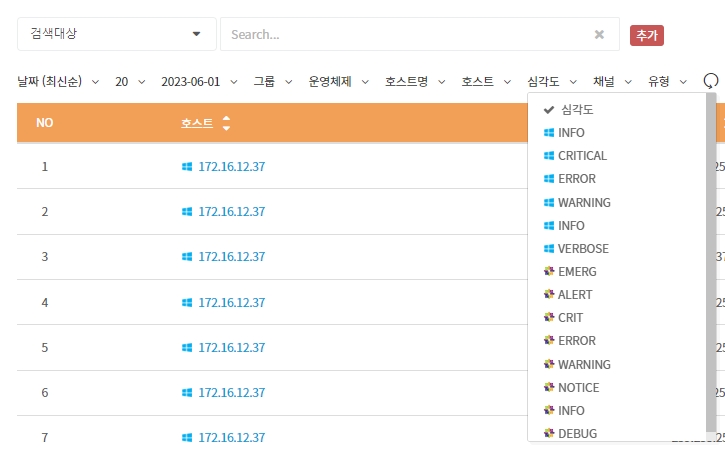Click the Windows icon next to the VERBOSE option
This screenshot has width=725, height=449.
(x=549, y=248)
